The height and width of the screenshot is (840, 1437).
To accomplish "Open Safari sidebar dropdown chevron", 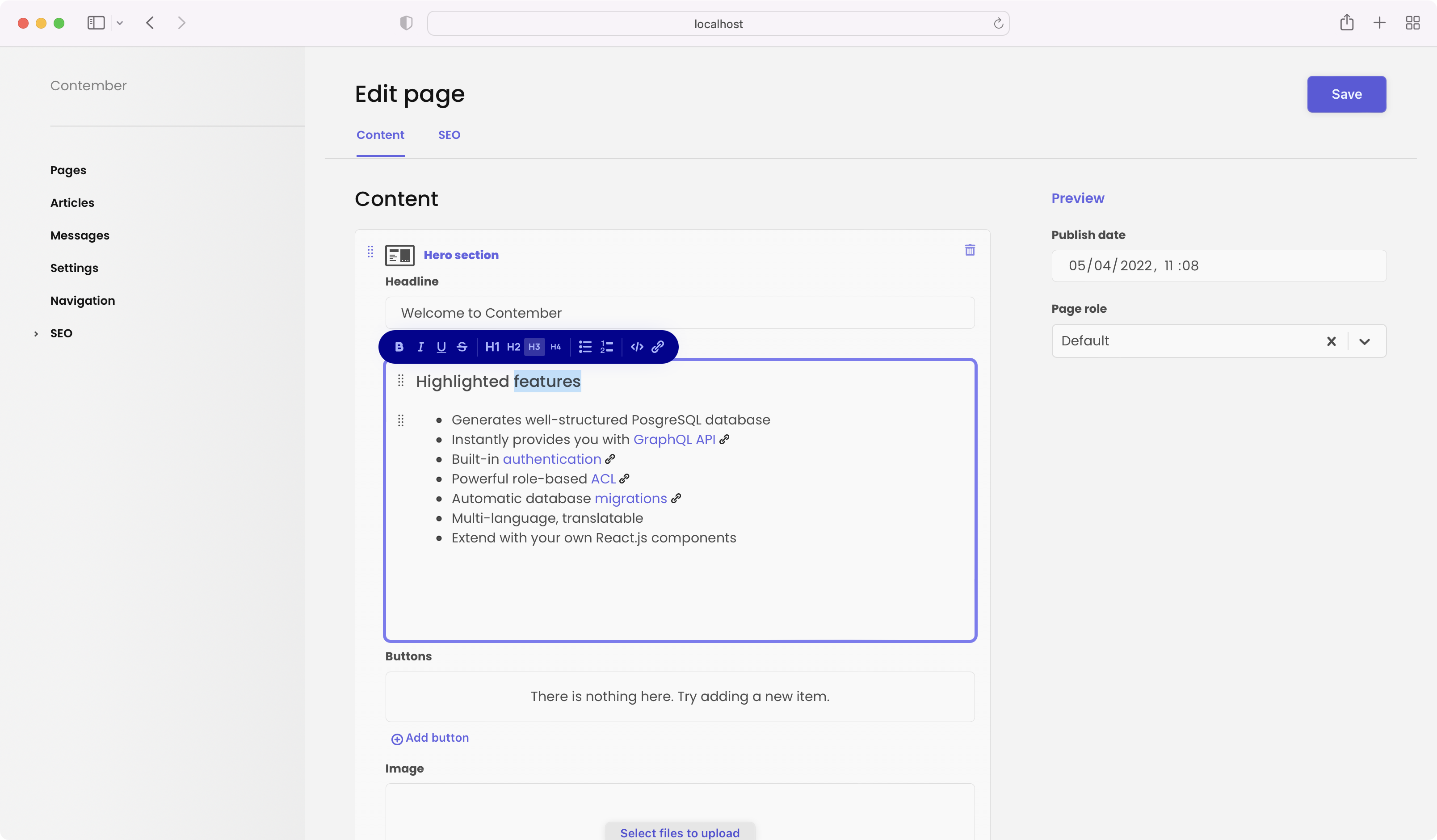I will 120,23.
